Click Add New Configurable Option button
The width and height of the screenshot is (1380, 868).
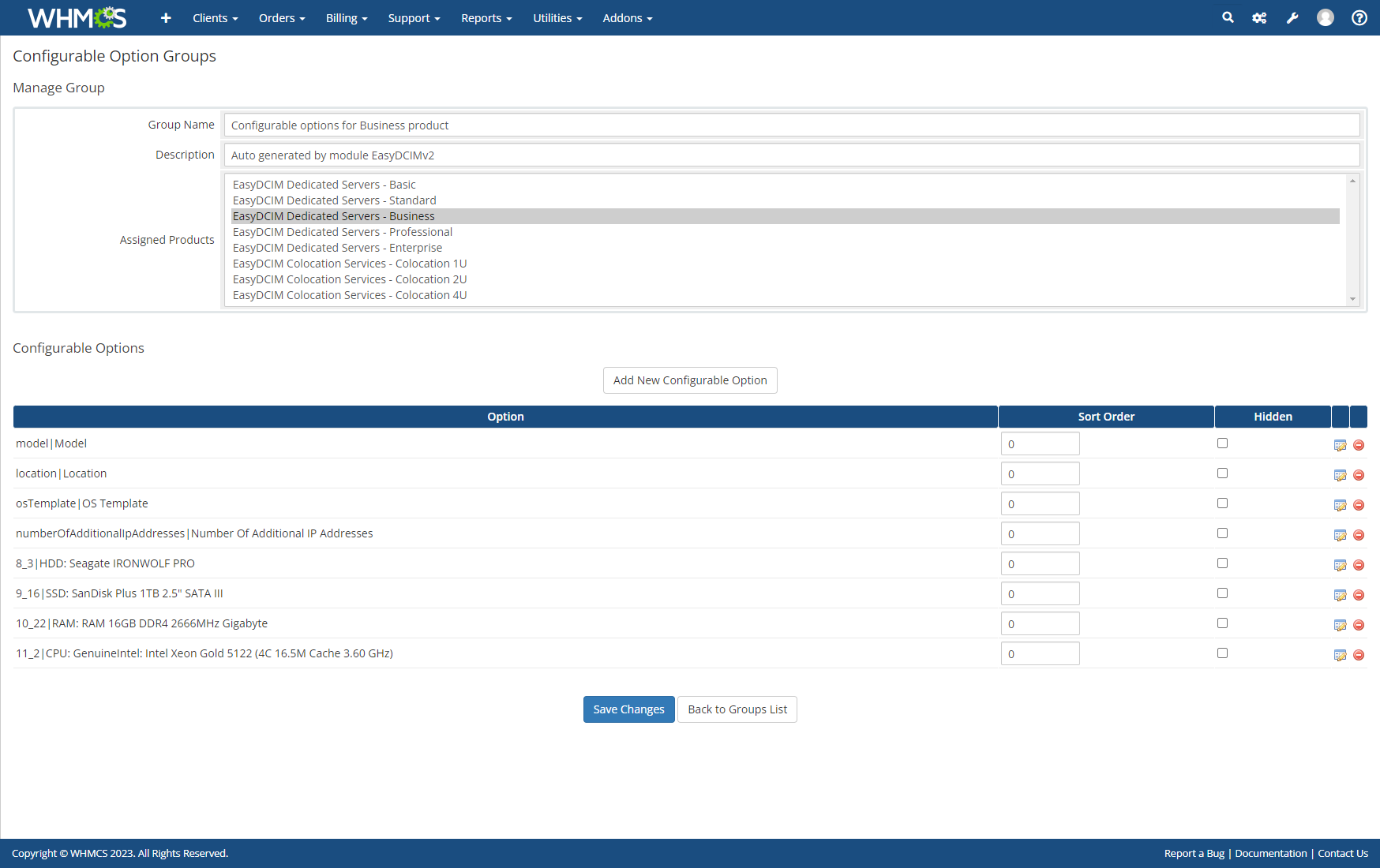tap(690, 380)
